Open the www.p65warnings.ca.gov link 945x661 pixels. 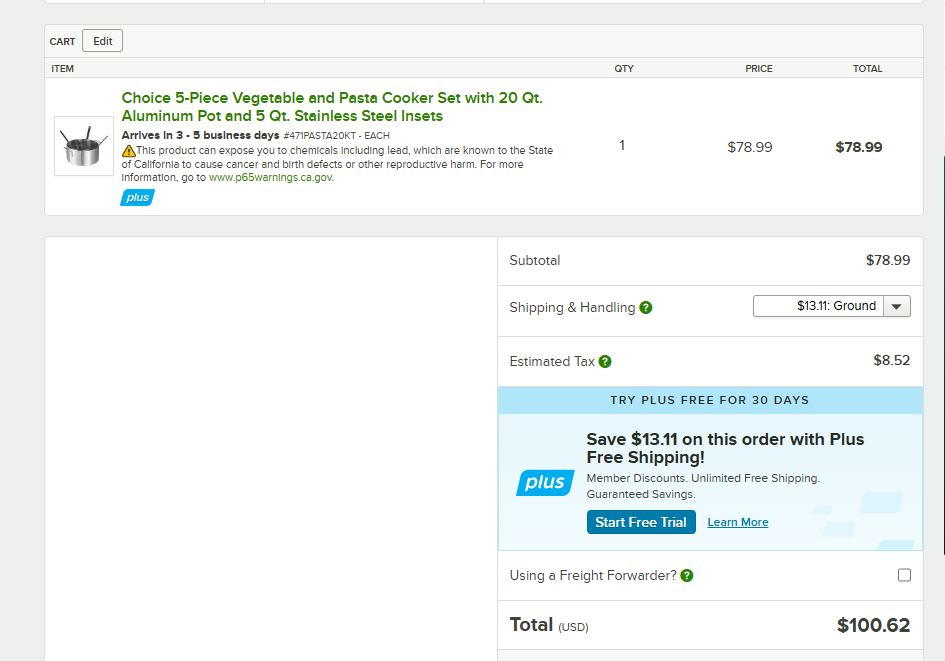coord(271,178)
